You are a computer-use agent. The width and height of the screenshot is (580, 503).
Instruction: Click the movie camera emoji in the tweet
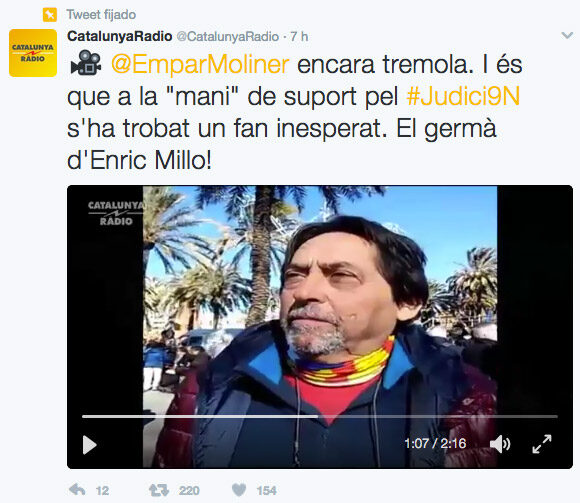tap(86, 63)
